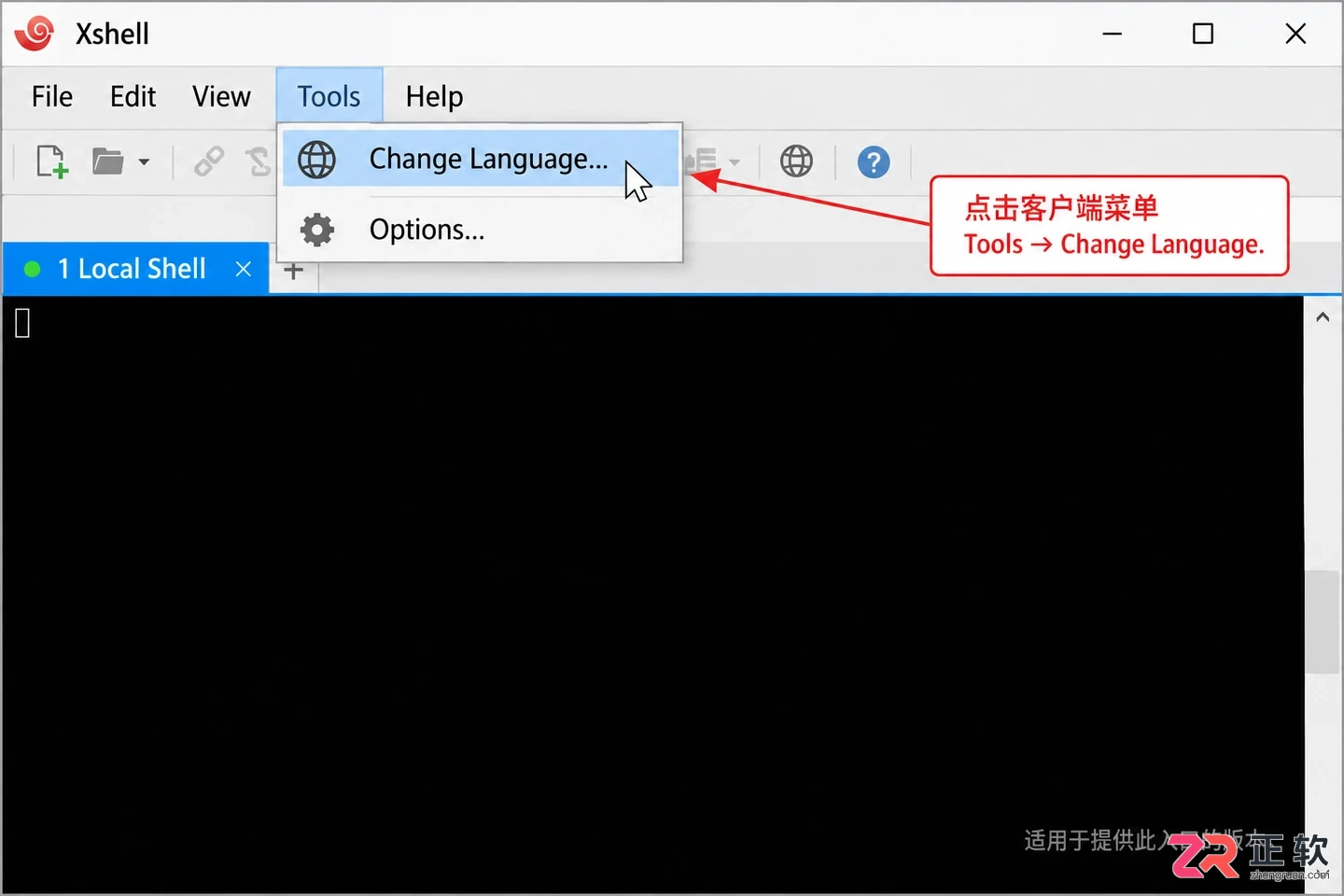Open the Help menu
This screenshot has width=1344, height=896.
[434, 96]
